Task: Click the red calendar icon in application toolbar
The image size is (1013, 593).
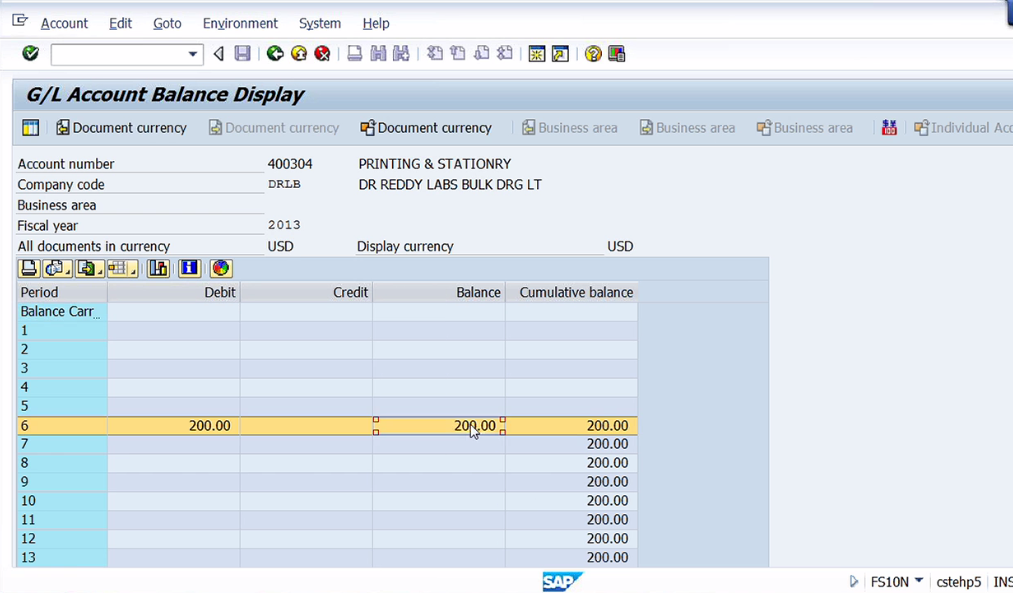Action: (x=889, y=128)
